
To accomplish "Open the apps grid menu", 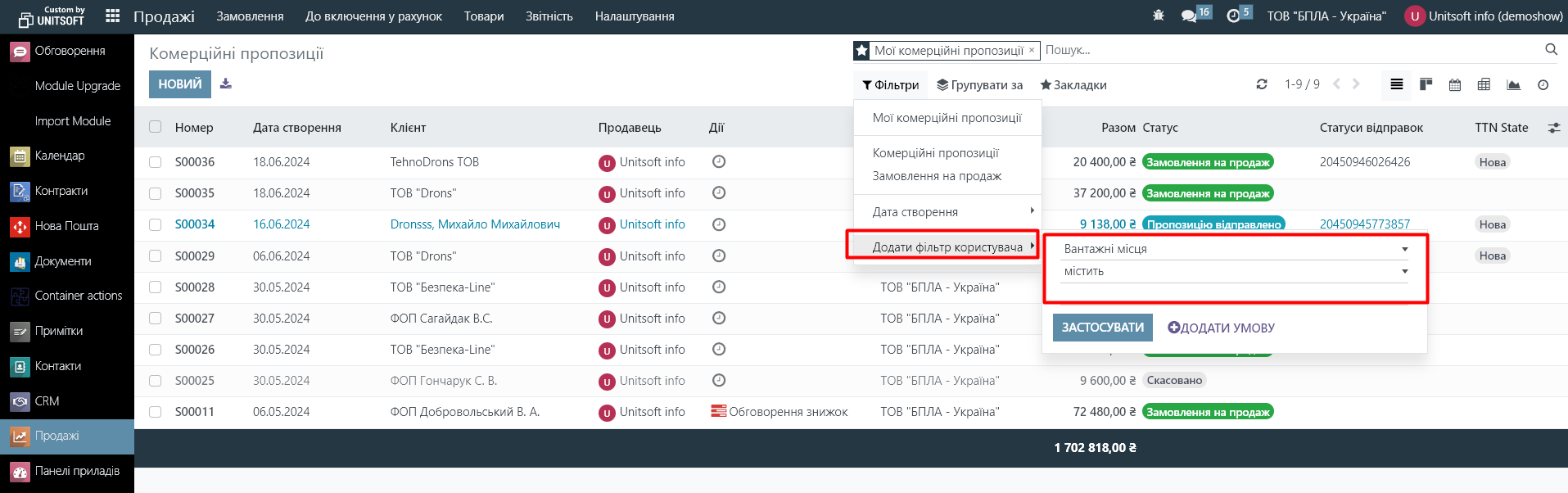I will click(x=113, y=16).
